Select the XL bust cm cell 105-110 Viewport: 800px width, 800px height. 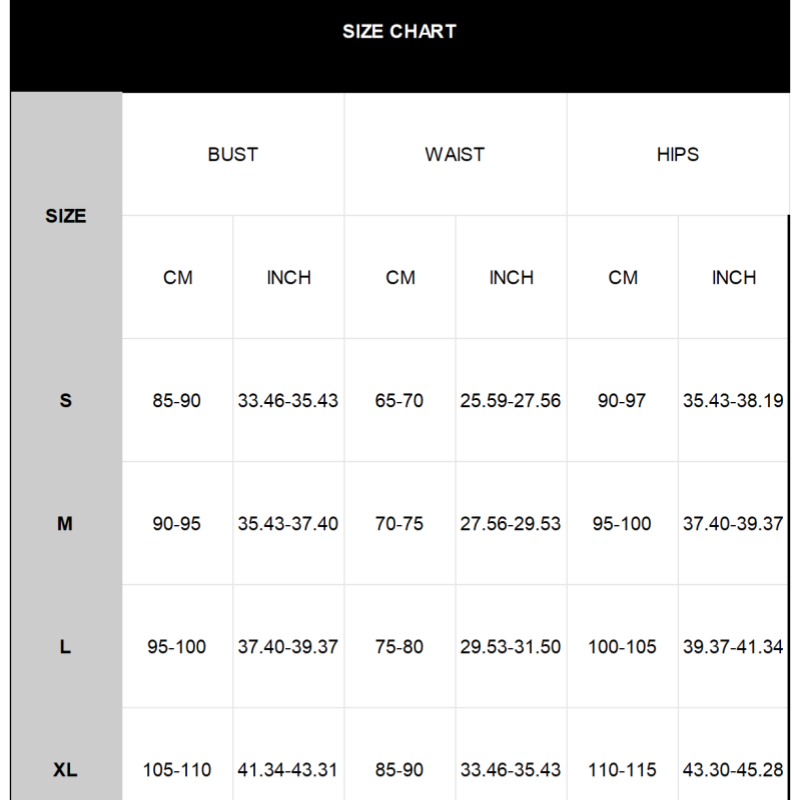click(177, 770)
